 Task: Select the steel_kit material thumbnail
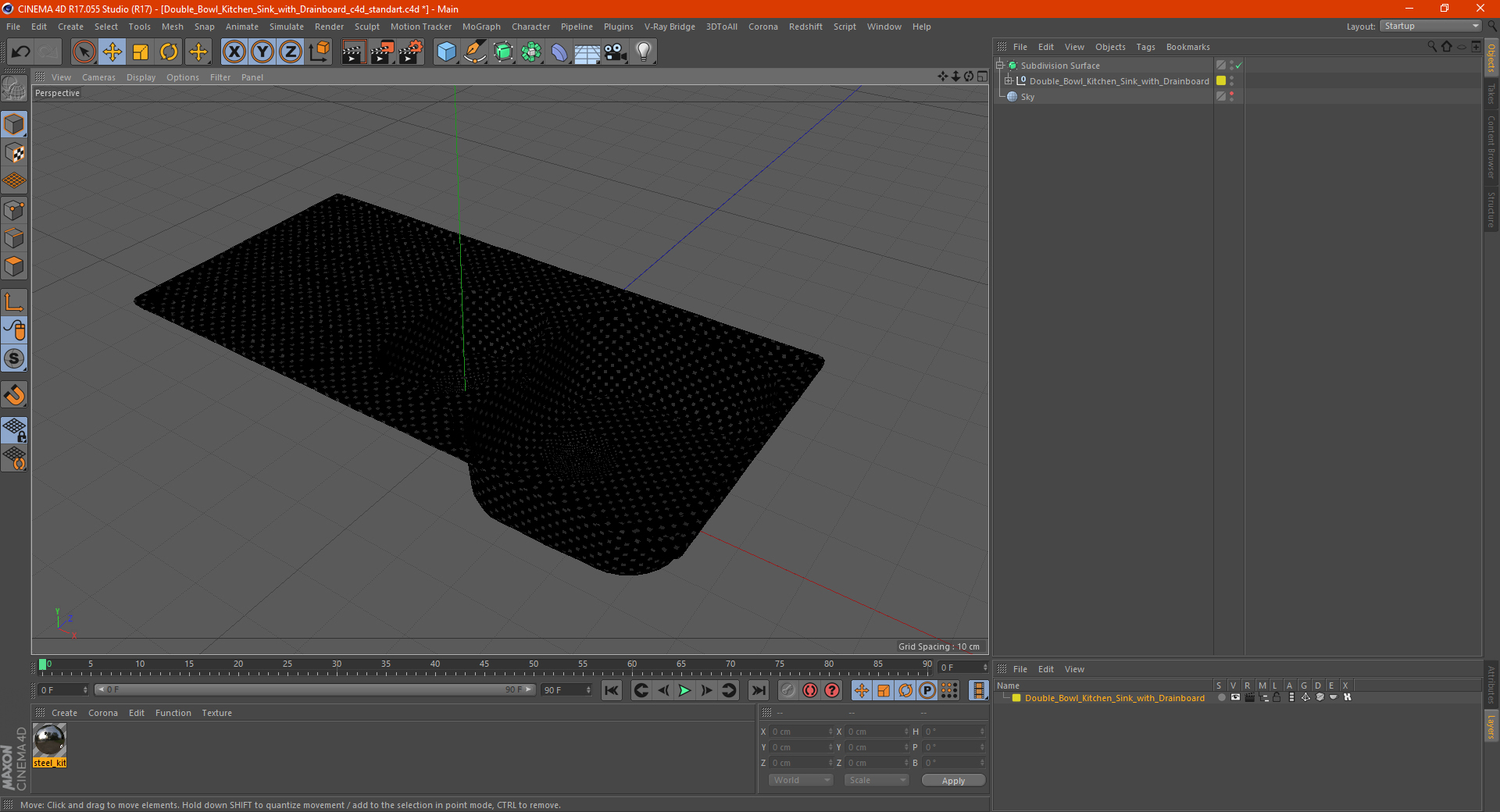point(49,740)
